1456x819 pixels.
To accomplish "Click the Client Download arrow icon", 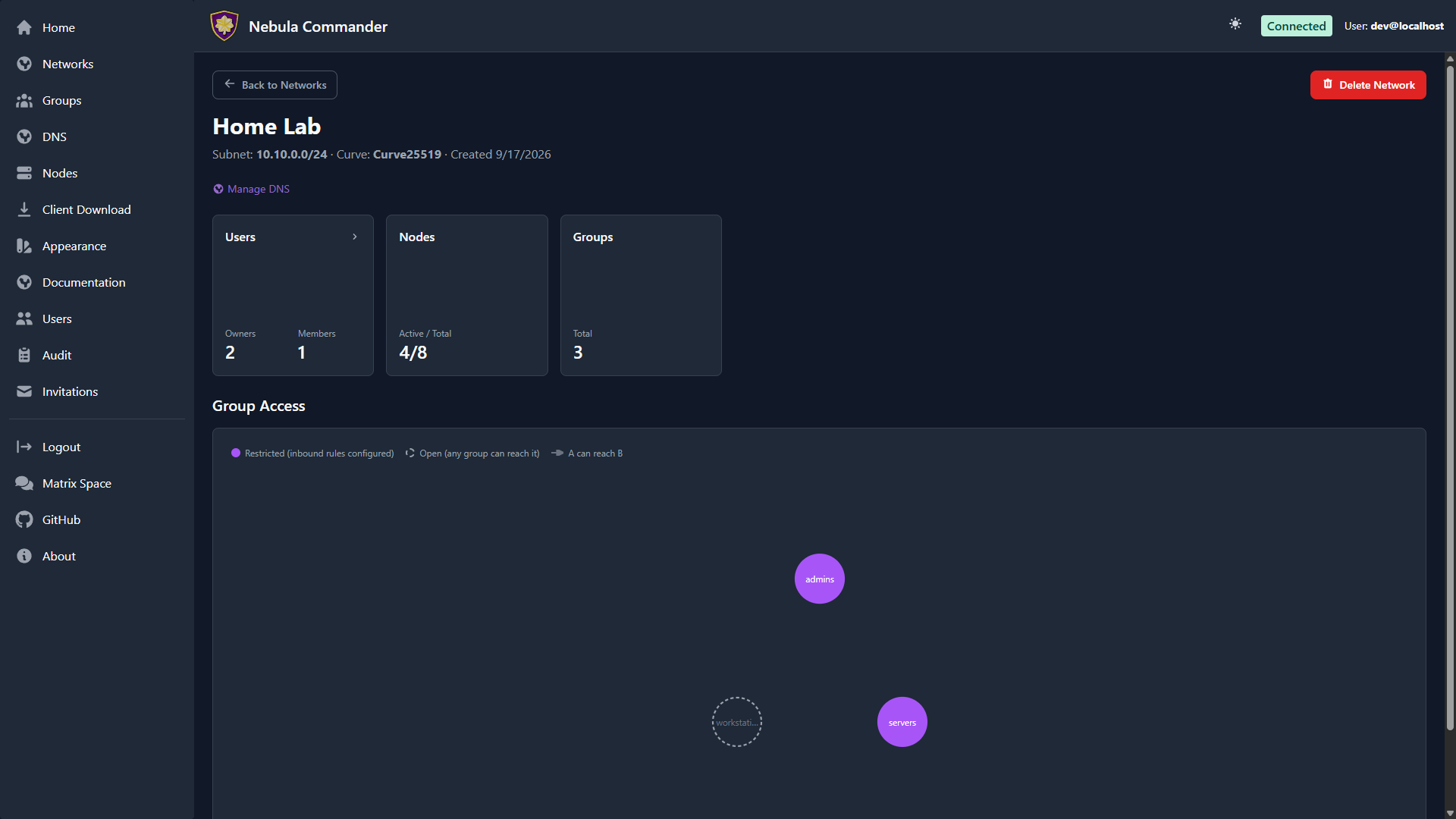I will pyautogui.click(x=24, y=209).
